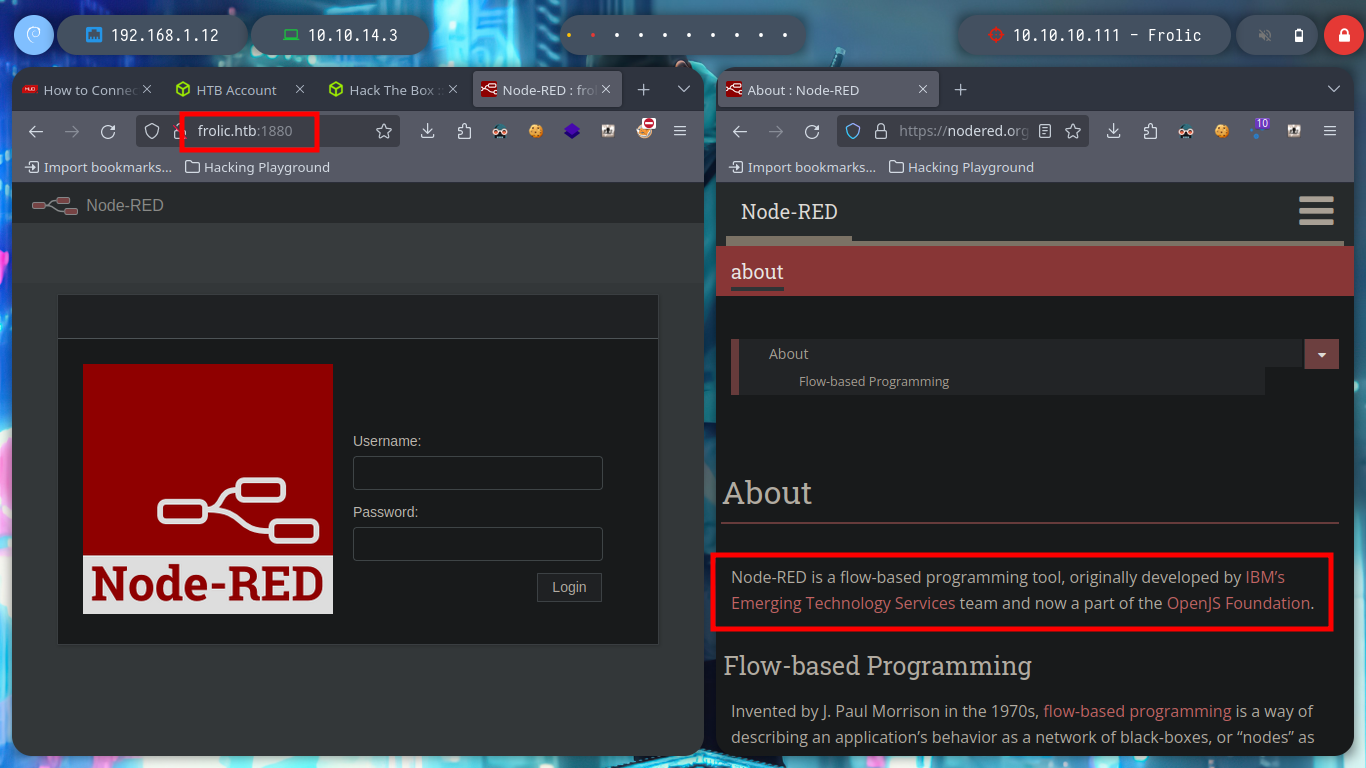
Task: Open hamburger menu in left browser
Action: coord(680,131)
